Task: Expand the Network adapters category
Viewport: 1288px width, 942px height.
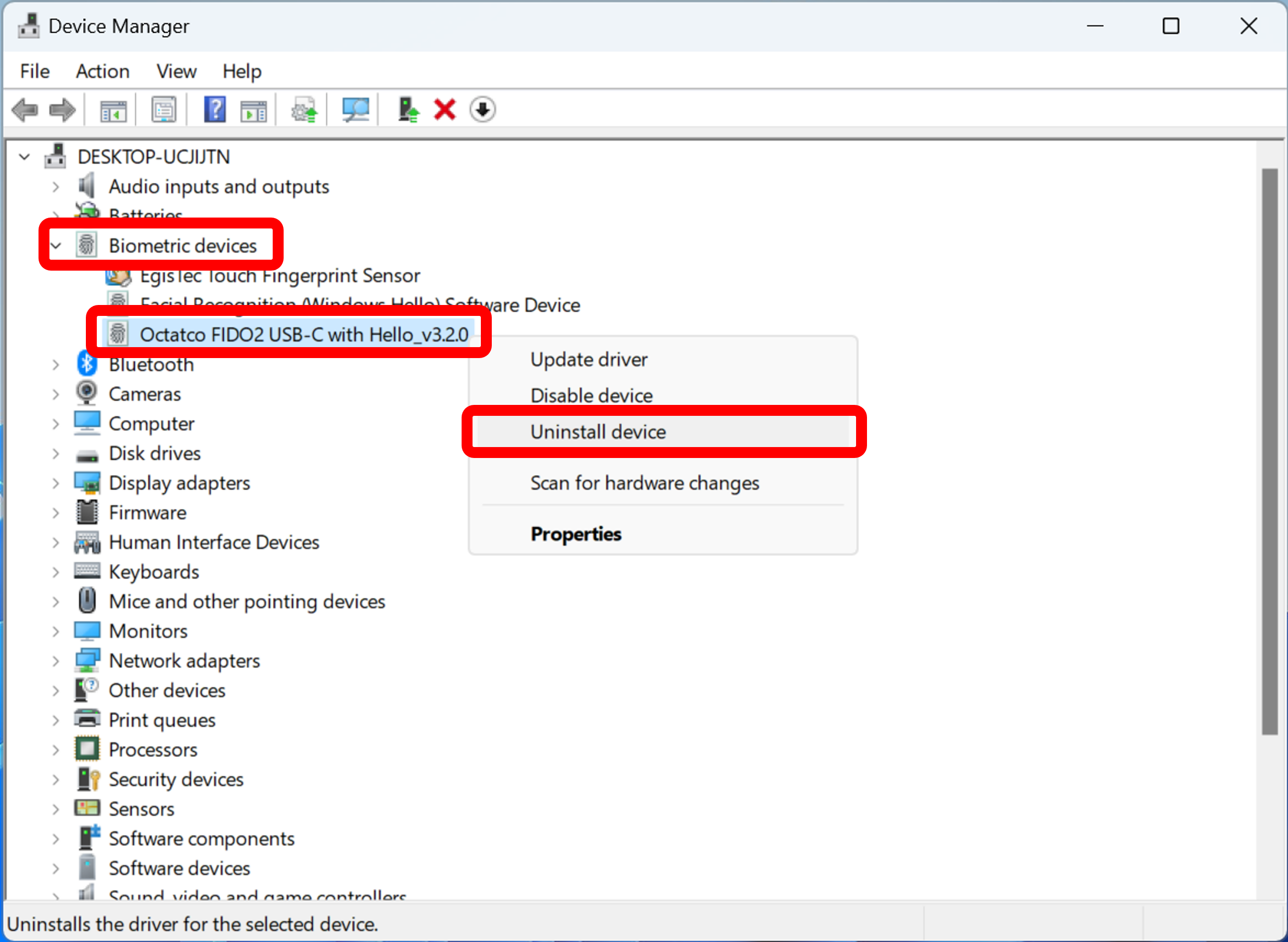Action: coord(56,661)
